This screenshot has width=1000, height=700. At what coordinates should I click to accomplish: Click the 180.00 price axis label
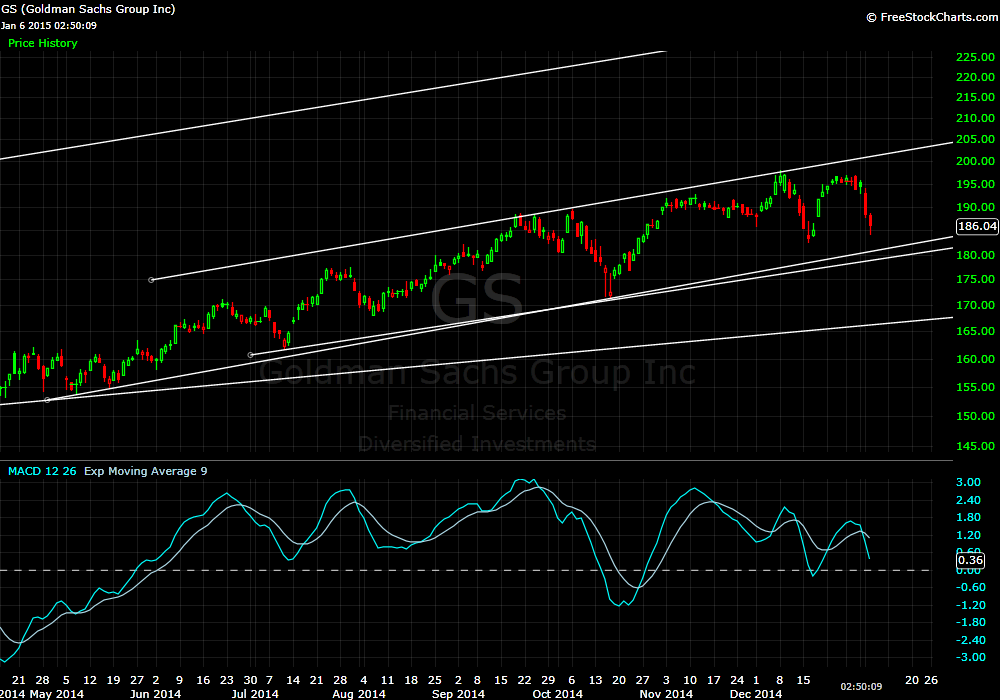pyautogui.click(x=975, y=255)
